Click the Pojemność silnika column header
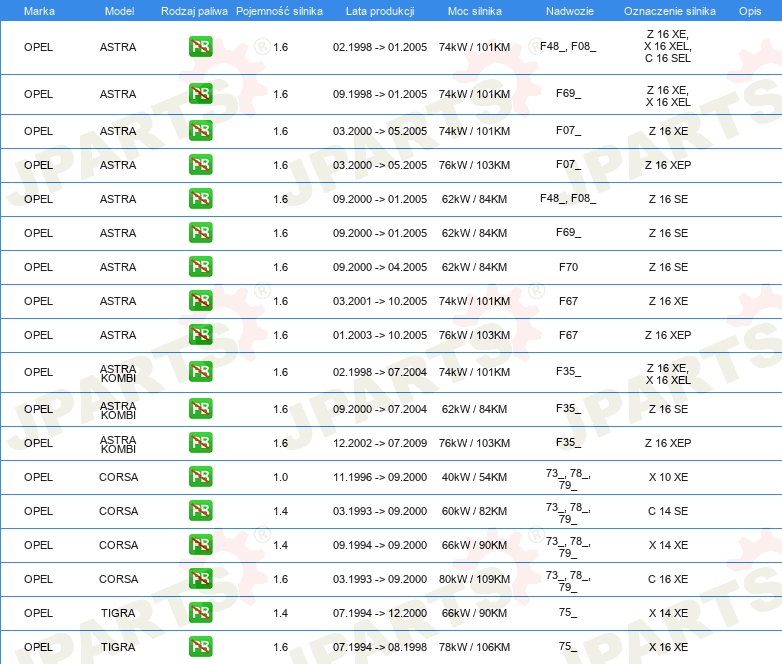 tap(279, 10)
